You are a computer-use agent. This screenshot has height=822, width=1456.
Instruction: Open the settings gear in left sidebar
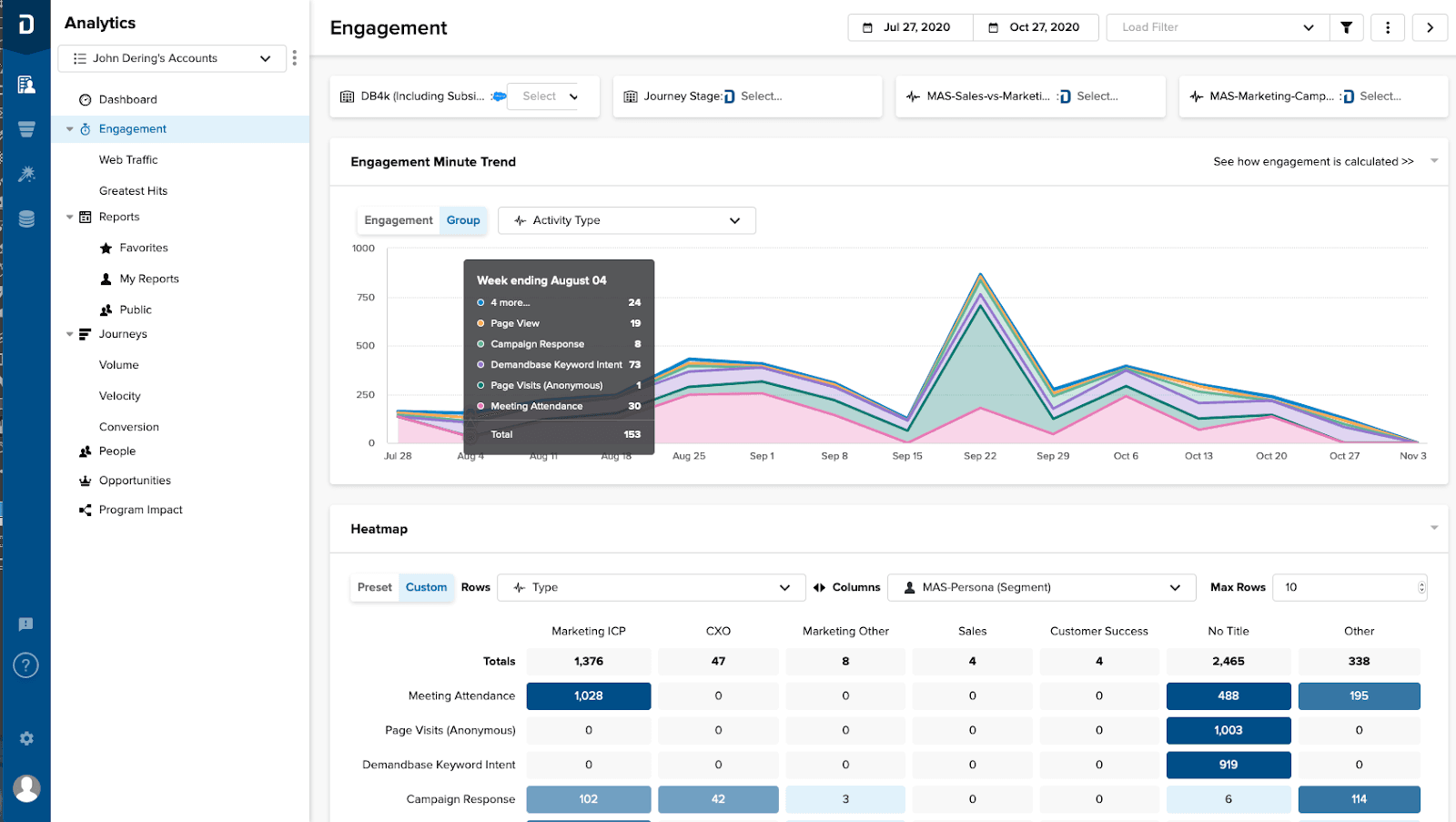(26, 738)
